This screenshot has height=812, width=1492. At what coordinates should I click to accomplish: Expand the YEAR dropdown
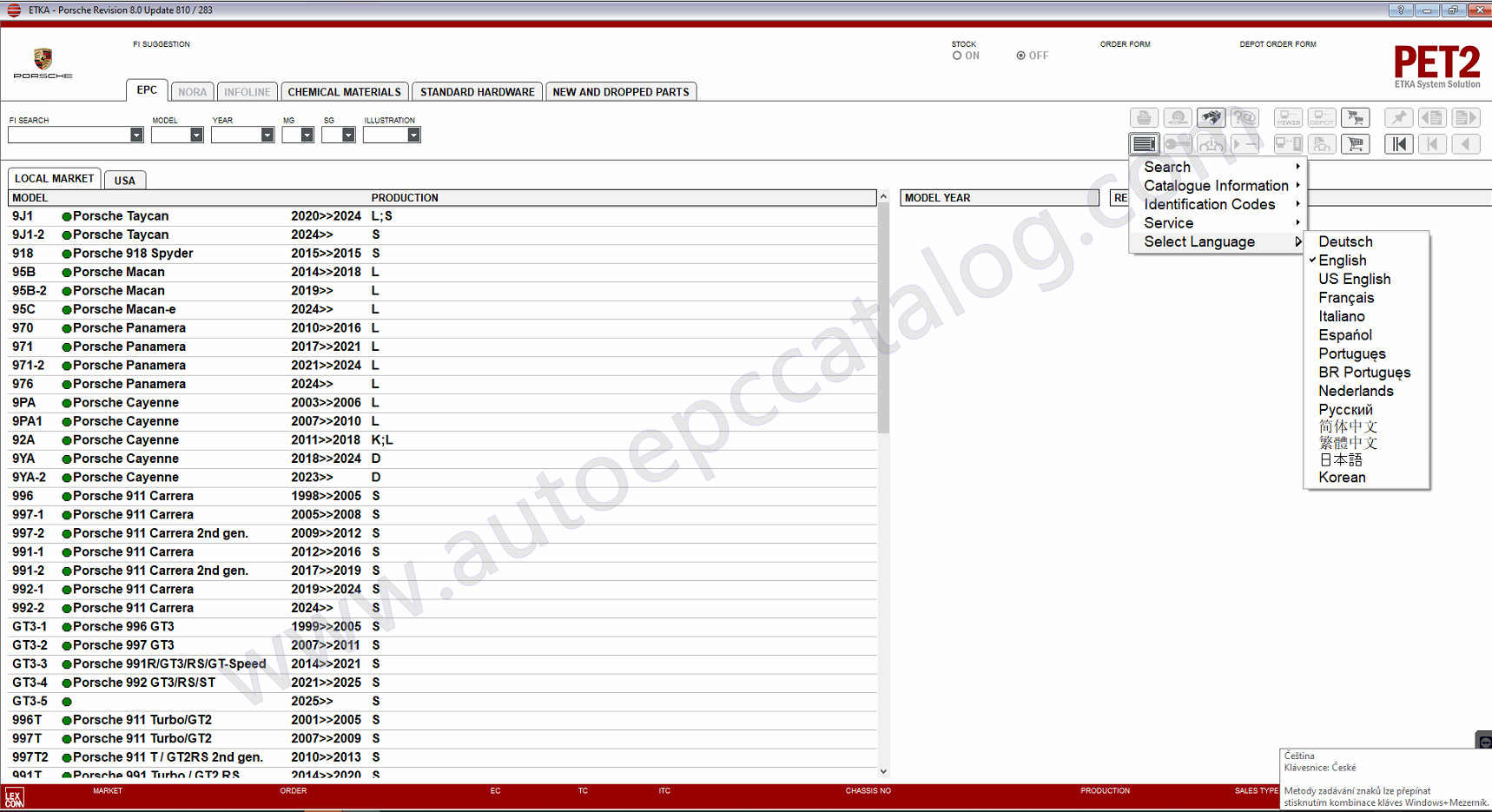267,135
